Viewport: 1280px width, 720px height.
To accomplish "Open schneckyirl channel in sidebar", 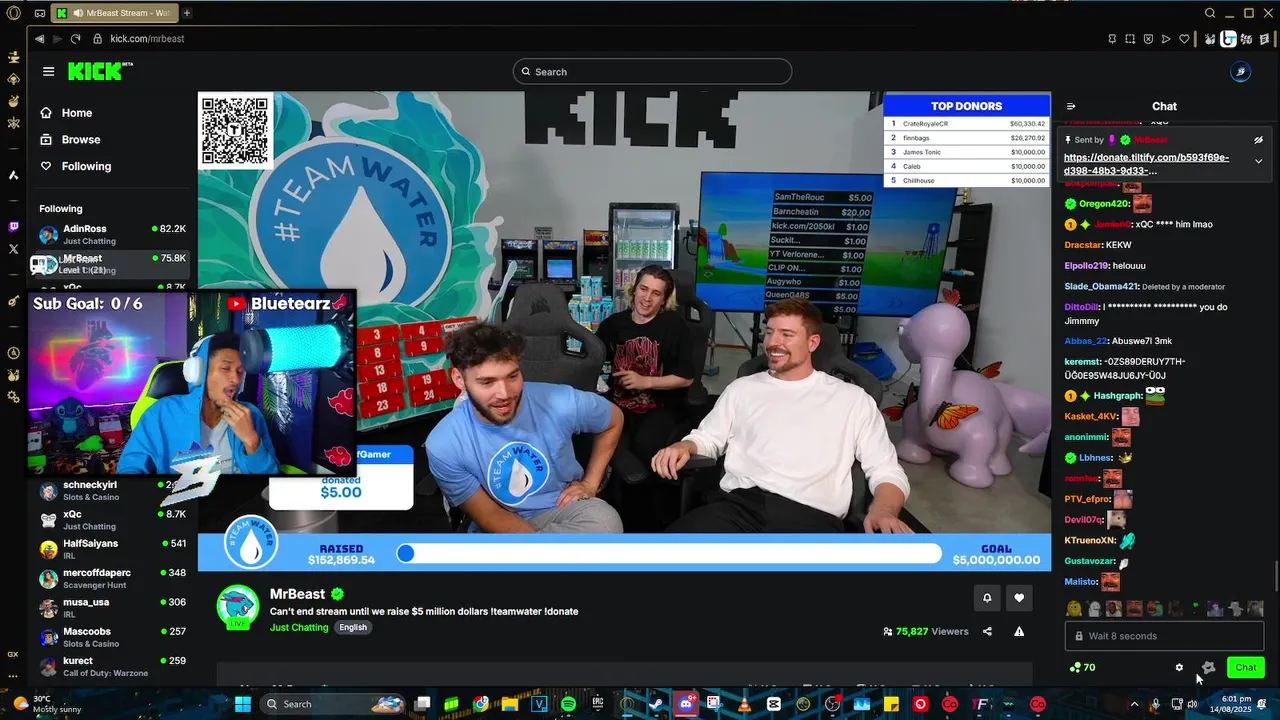I will tap(112, 490).
